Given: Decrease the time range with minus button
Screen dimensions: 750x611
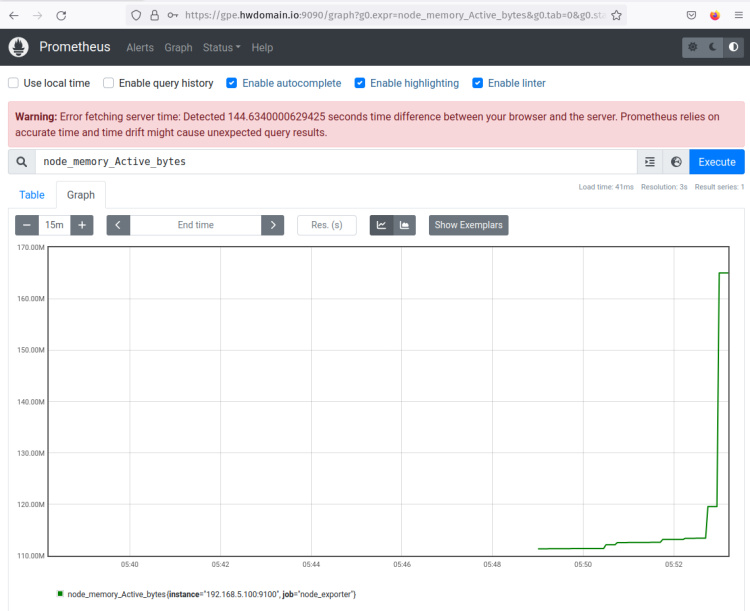Looking at the screenshot, I should click(27, 225).
